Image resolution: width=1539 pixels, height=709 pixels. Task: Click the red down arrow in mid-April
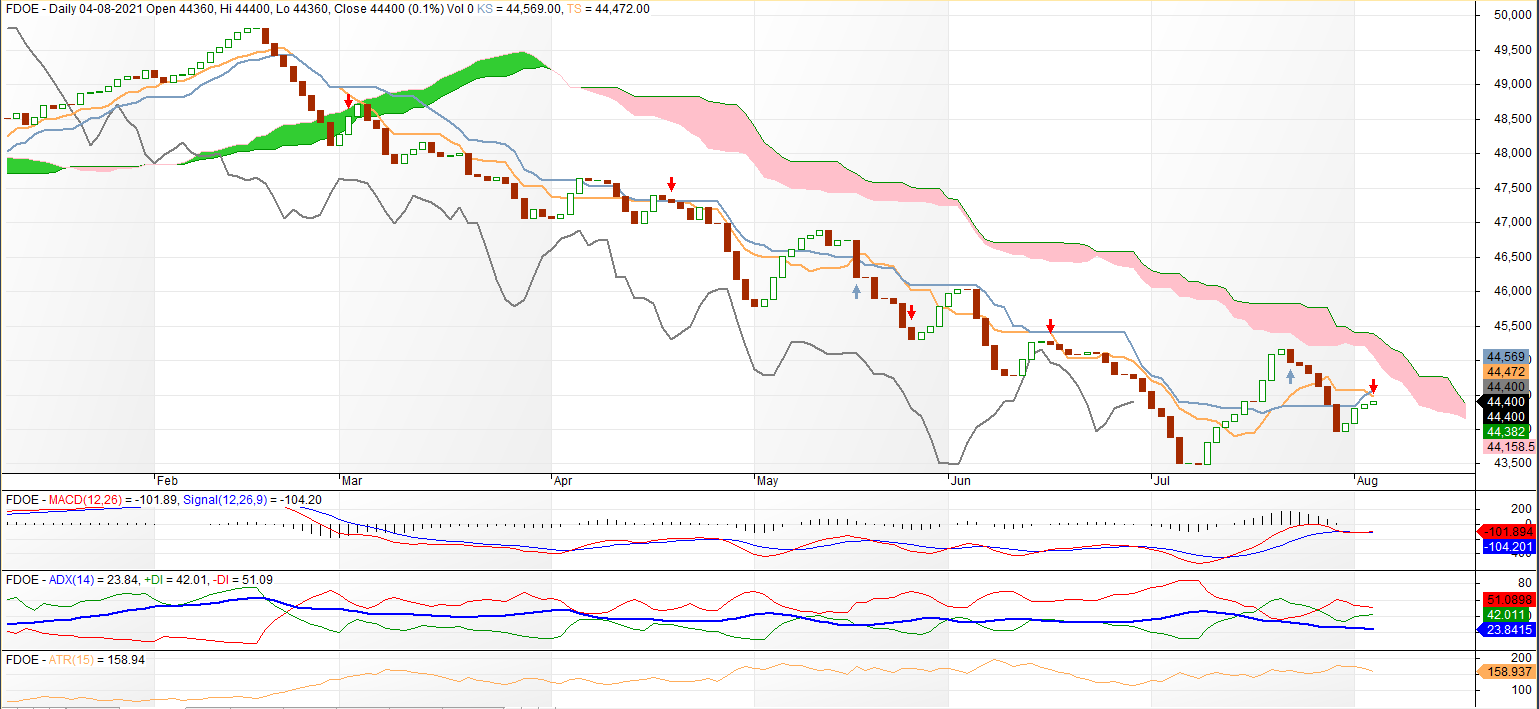pyautogui.click(x=672, y=184)
